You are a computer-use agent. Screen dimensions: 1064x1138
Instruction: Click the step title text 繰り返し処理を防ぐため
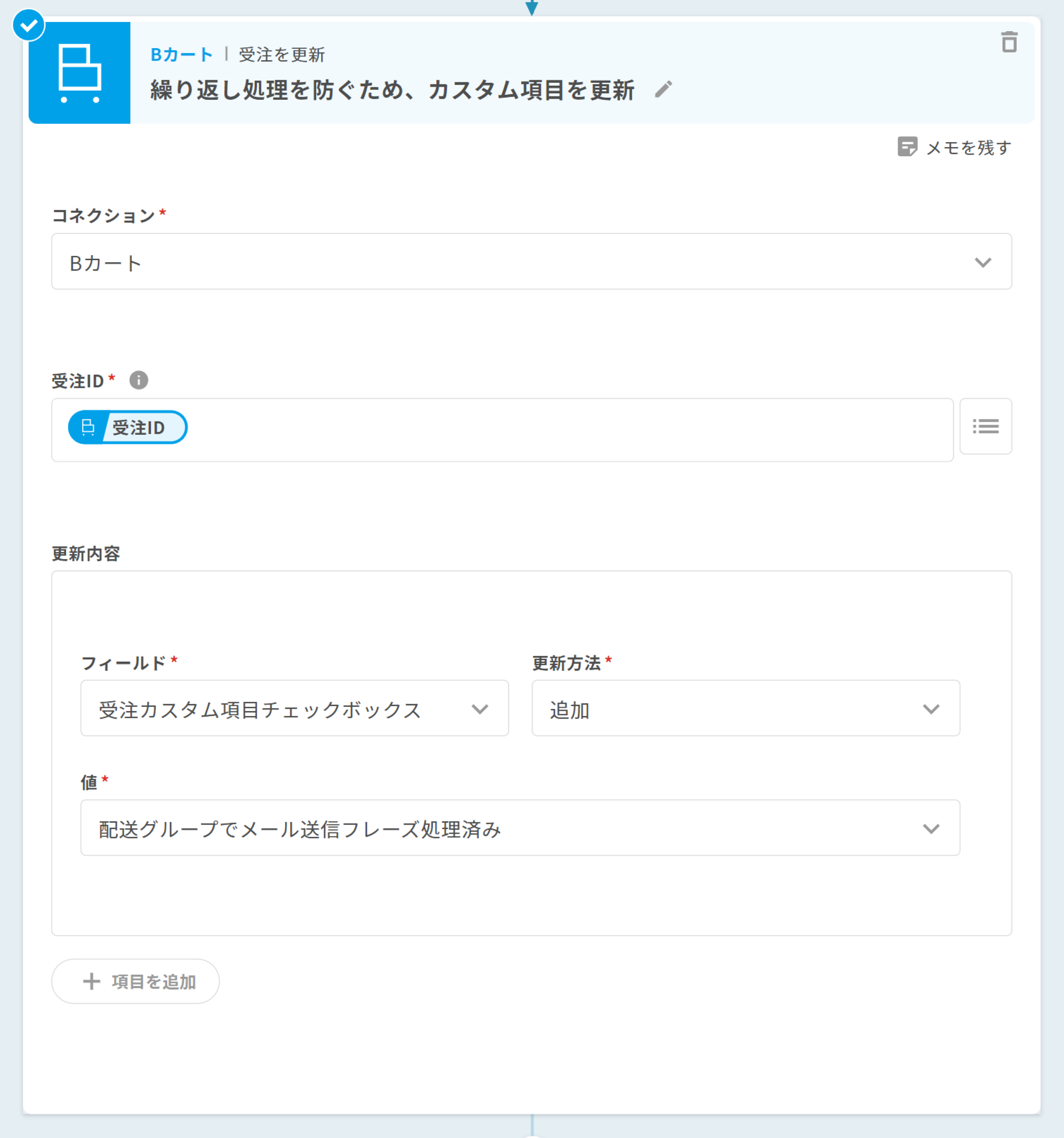pos(392,90)
